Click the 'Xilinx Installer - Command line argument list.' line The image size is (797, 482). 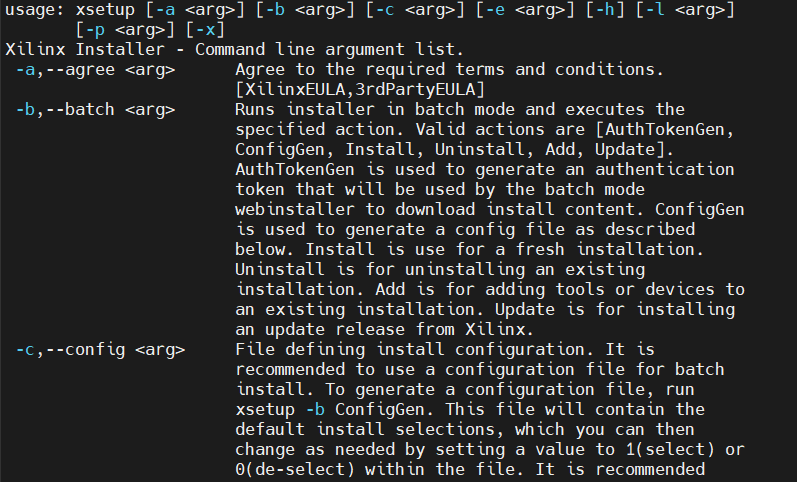click(234, 49)
